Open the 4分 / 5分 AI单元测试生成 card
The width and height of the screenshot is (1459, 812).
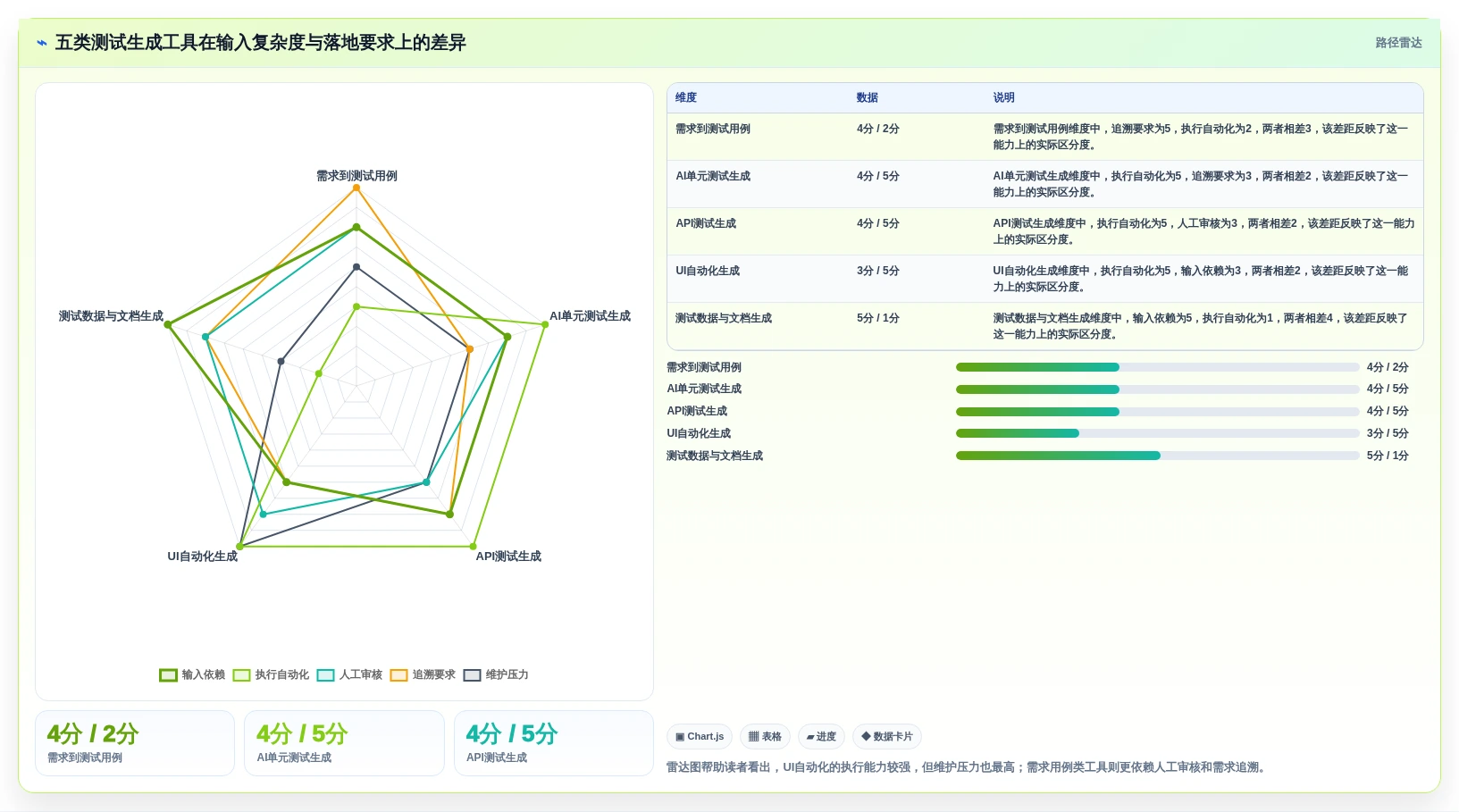coord(344,743)
